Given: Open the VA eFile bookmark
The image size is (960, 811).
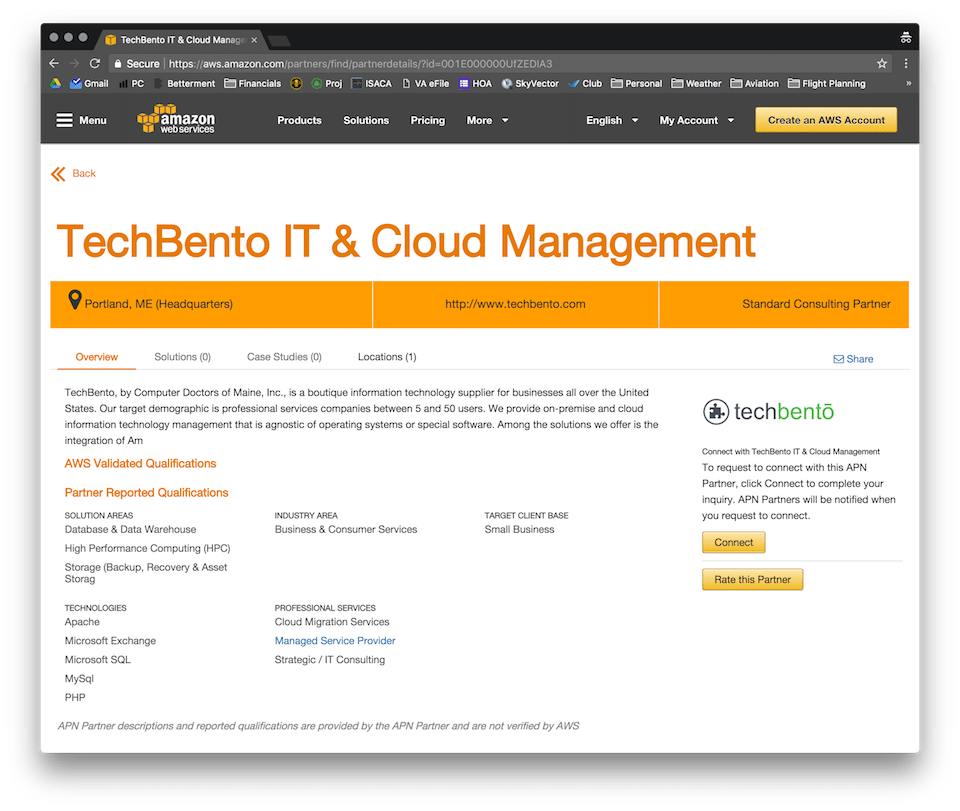Looking at the screenshot, I should tap(426, 83).
